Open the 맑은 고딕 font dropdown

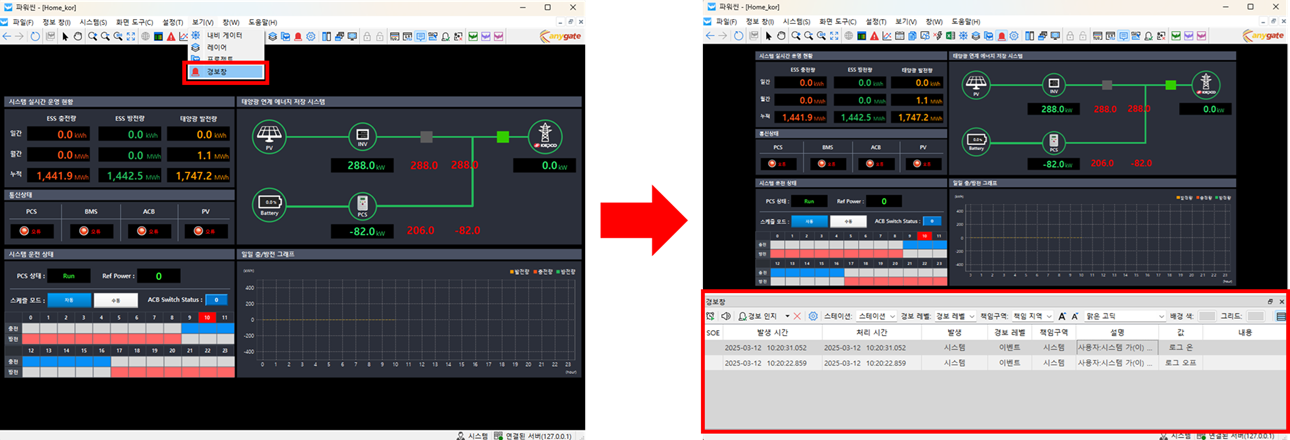pyautogui.click(x=1123, y=316)
